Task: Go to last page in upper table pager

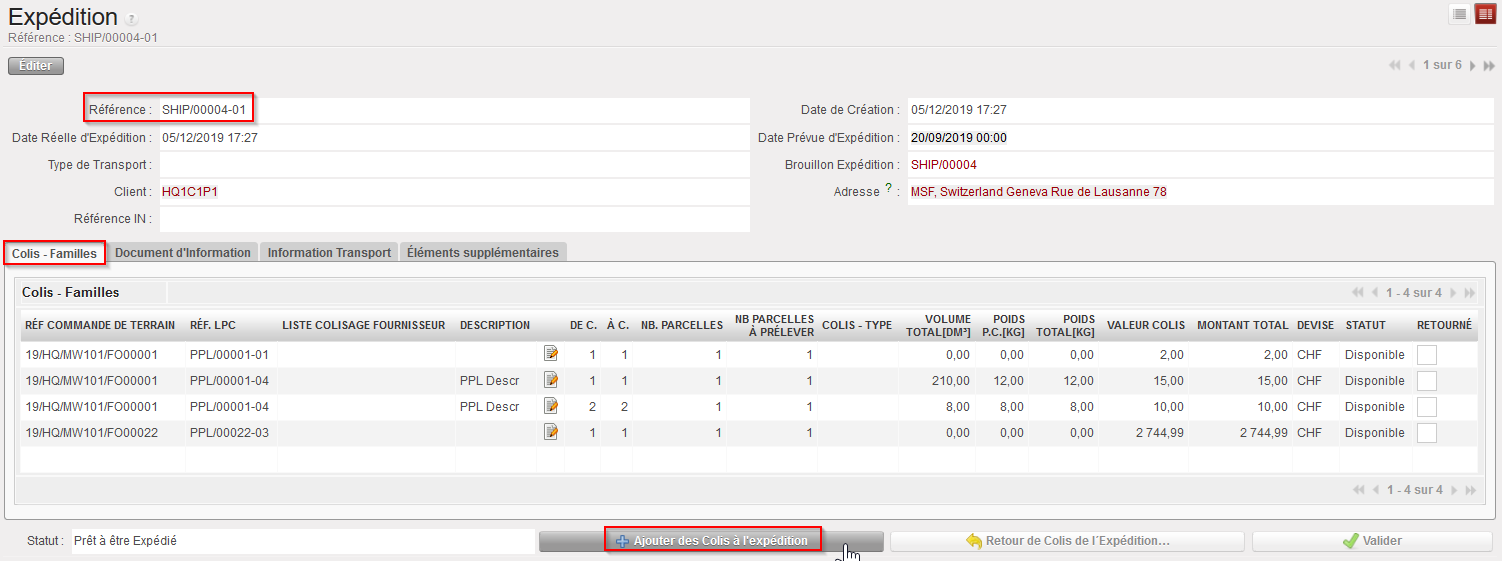Action: [1470, 293]
